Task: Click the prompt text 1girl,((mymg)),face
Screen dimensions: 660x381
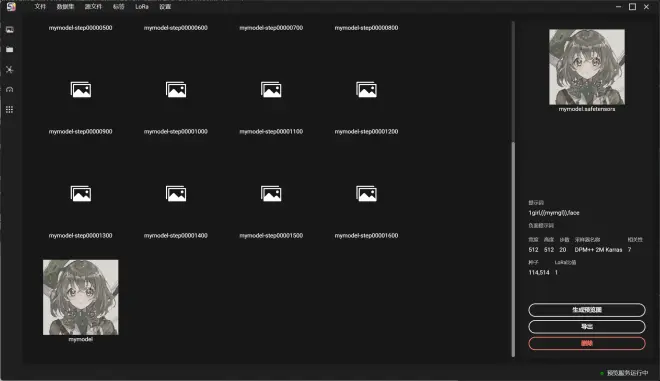Action: click(554, 213)
